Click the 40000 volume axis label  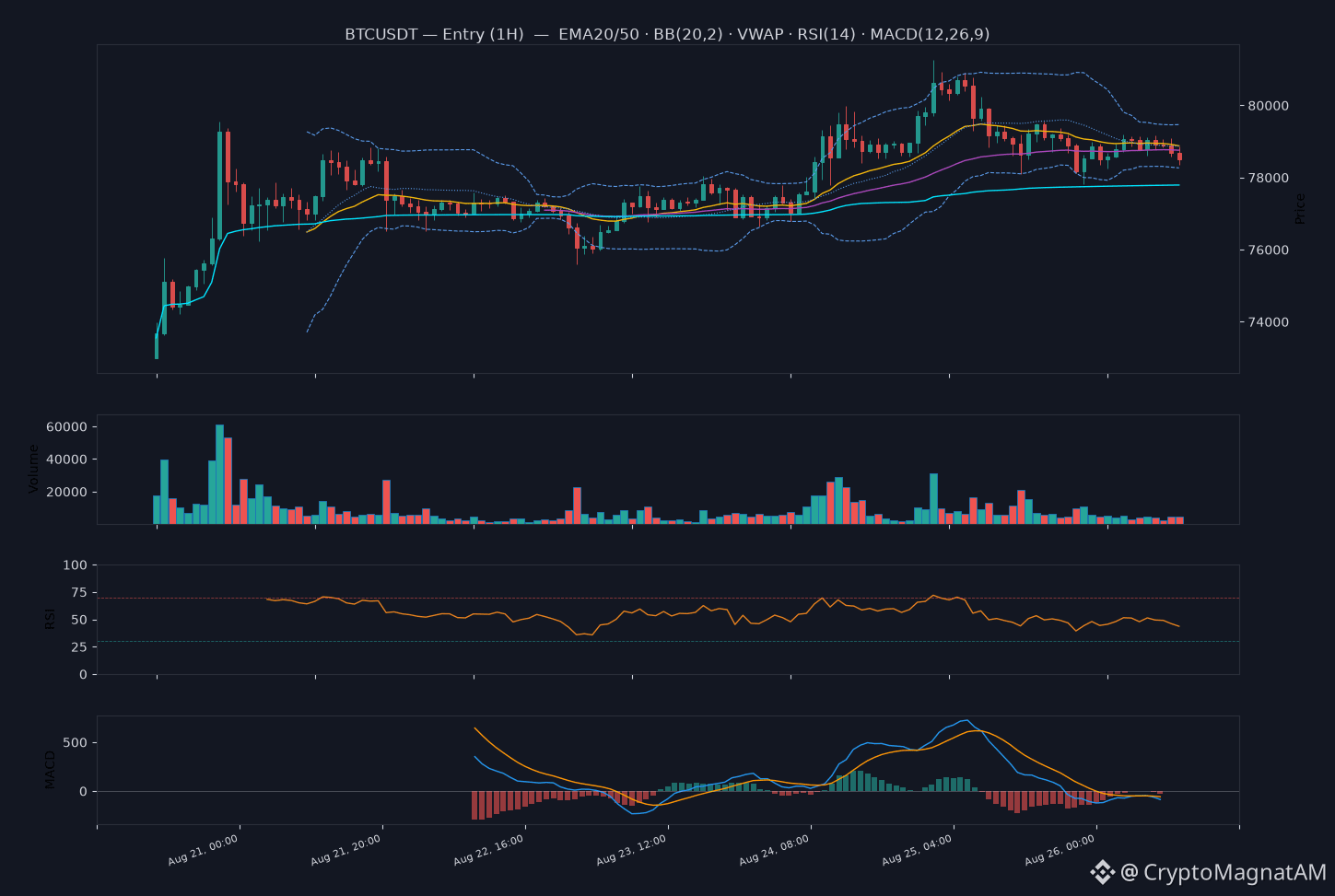(x=65, y=460)
